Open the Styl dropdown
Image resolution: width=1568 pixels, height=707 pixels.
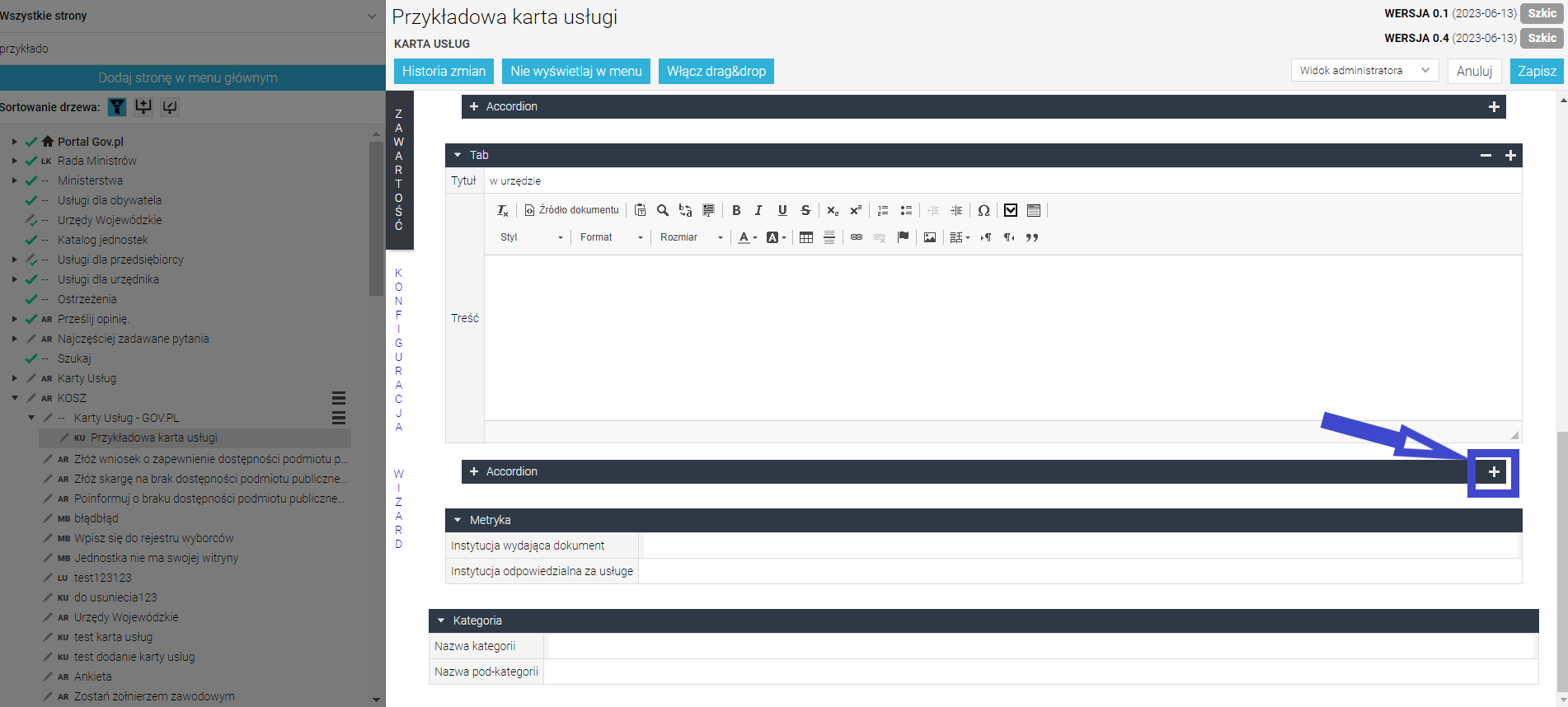(532, 237)
